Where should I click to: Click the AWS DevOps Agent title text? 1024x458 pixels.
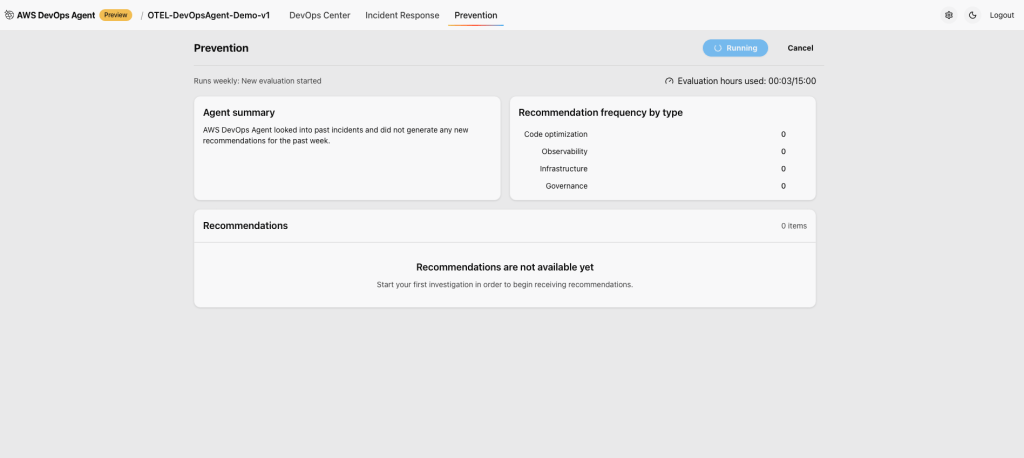[x=56, y=15]
